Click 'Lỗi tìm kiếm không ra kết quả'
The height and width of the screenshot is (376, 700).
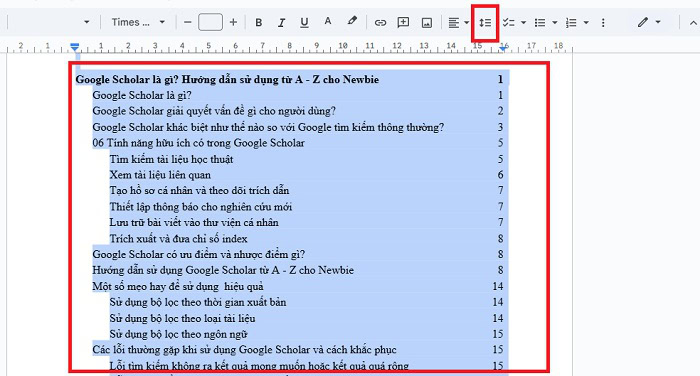coord(259,366)
